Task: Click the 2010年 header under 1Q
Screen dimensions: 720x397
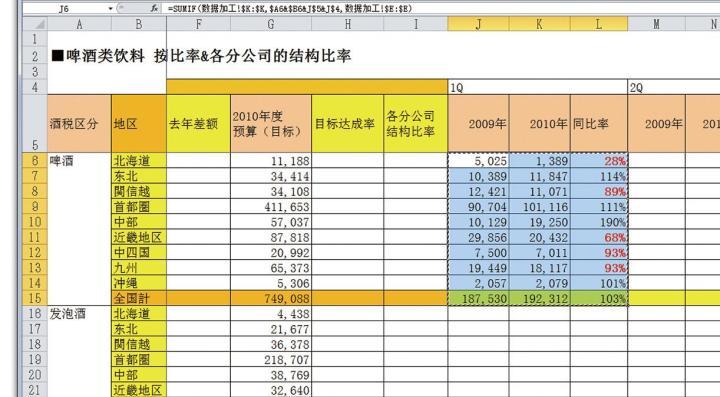Action: click(x=540, y=124)
